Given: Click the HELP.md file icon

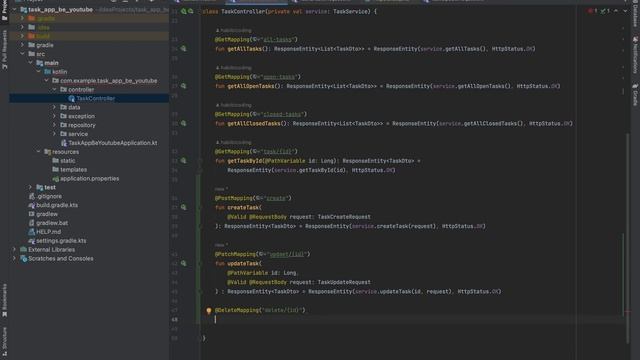Looking at the screenshot, I should click(x=31, y=231).
